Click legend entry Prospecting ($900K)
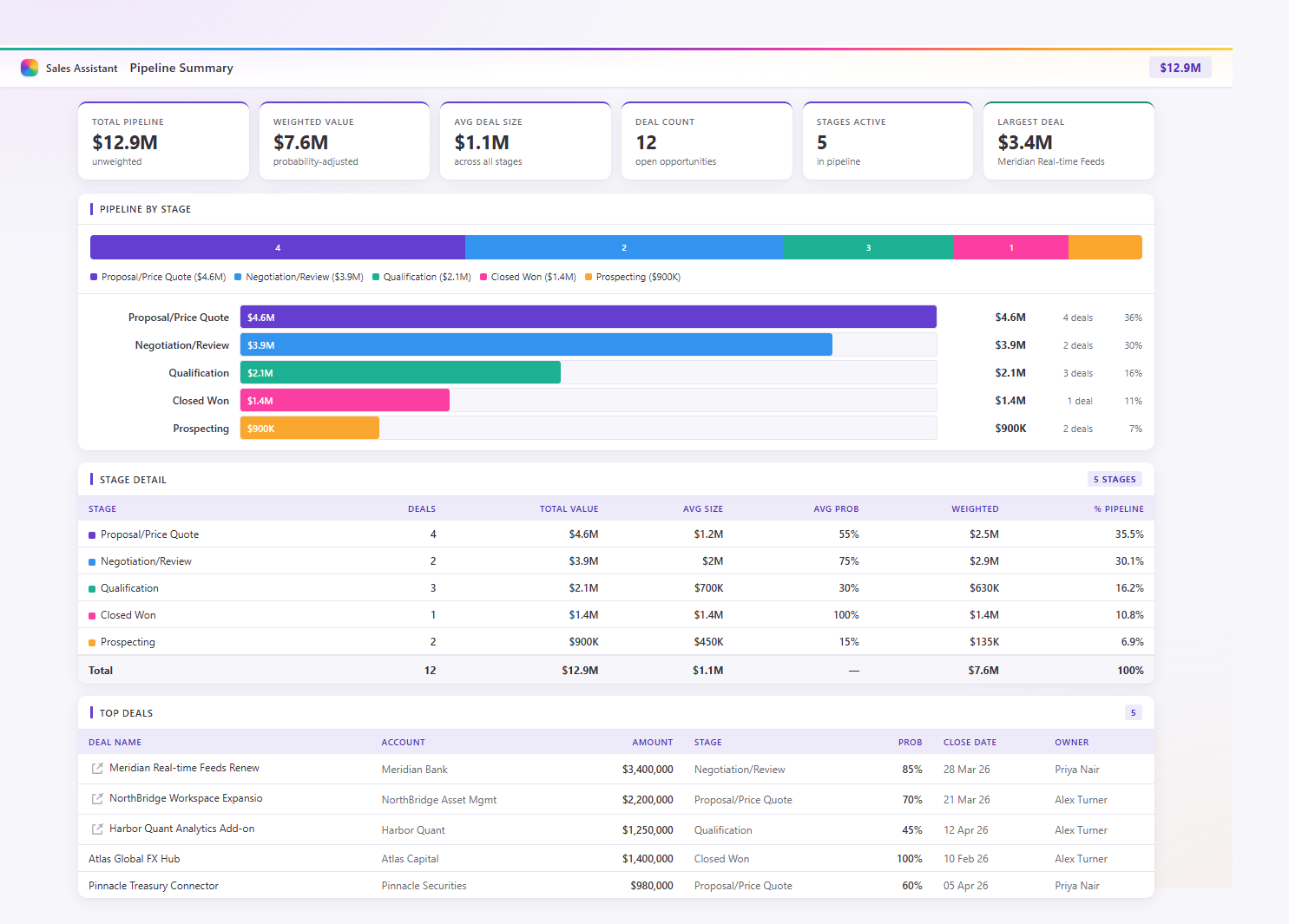 633,277
